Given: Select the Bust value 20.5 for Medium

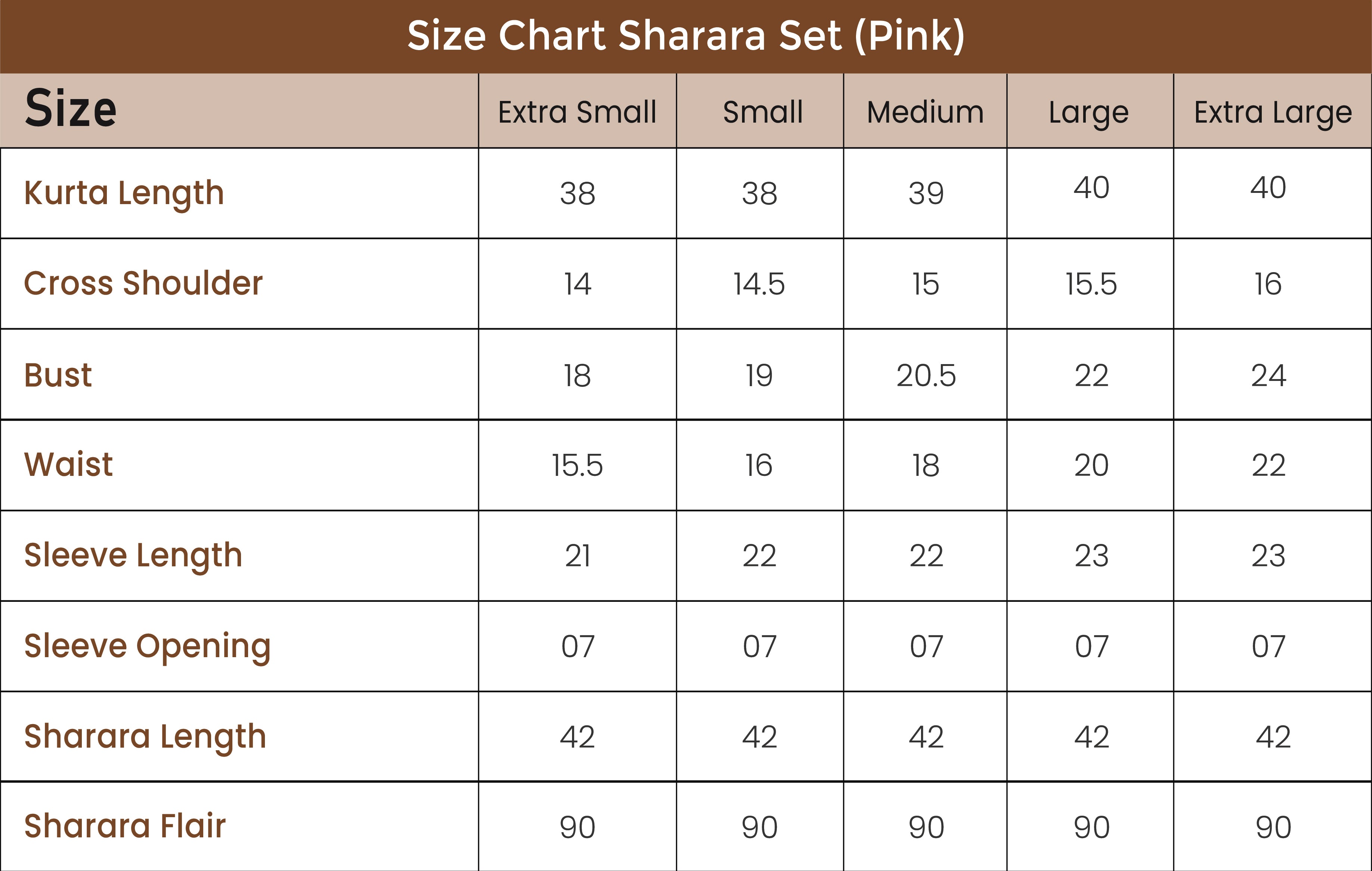Looking at the screenshot, I should point(926,376).
